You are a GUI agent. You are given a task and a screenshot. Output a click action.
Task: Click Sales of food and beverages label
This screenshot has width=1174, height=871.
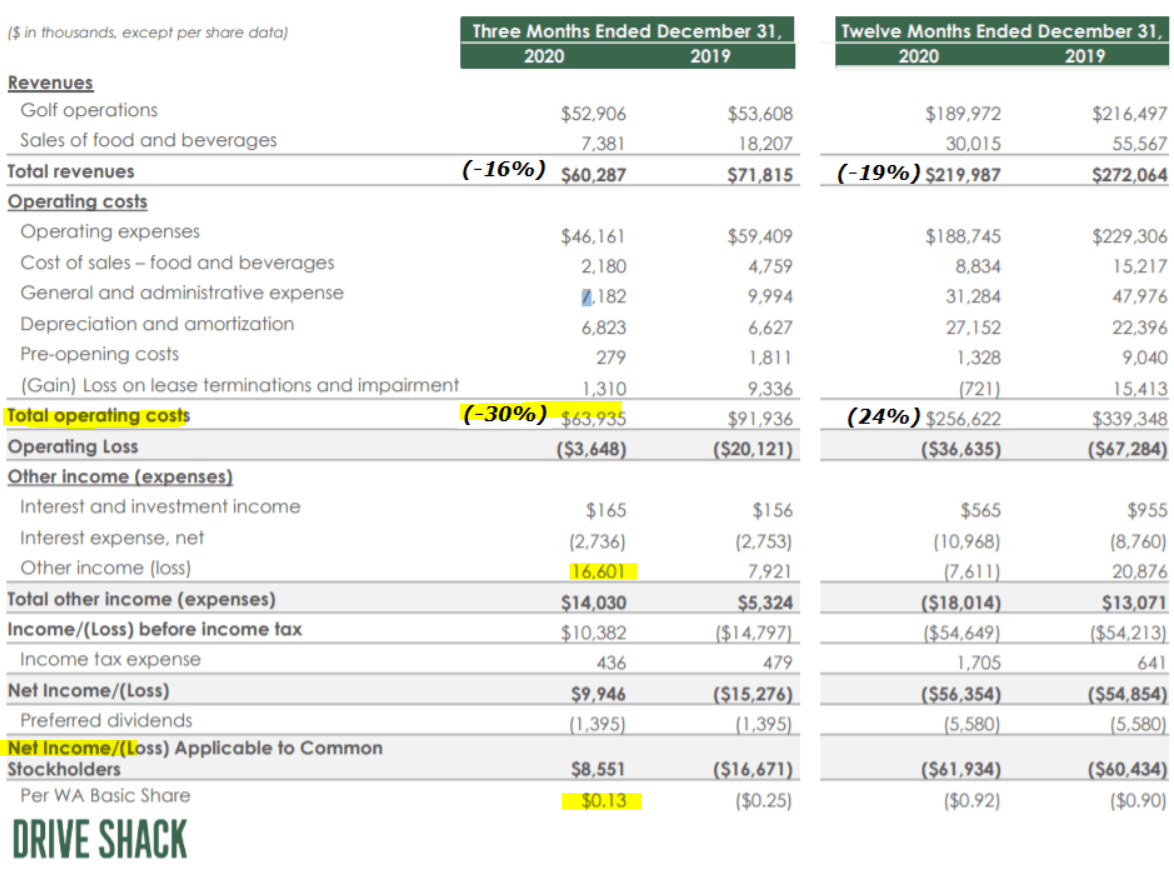[x=148, y=140]
